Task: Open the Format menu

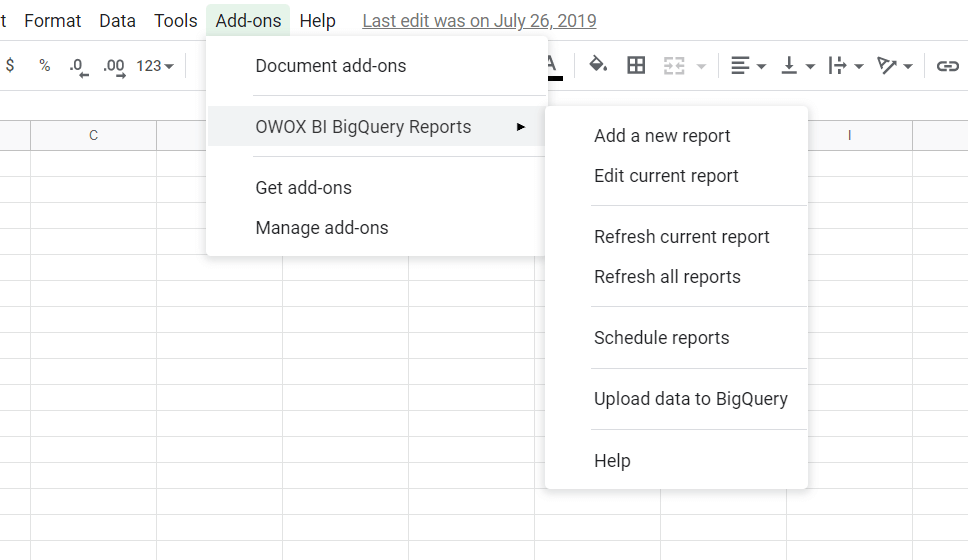Action: point(52,20)
